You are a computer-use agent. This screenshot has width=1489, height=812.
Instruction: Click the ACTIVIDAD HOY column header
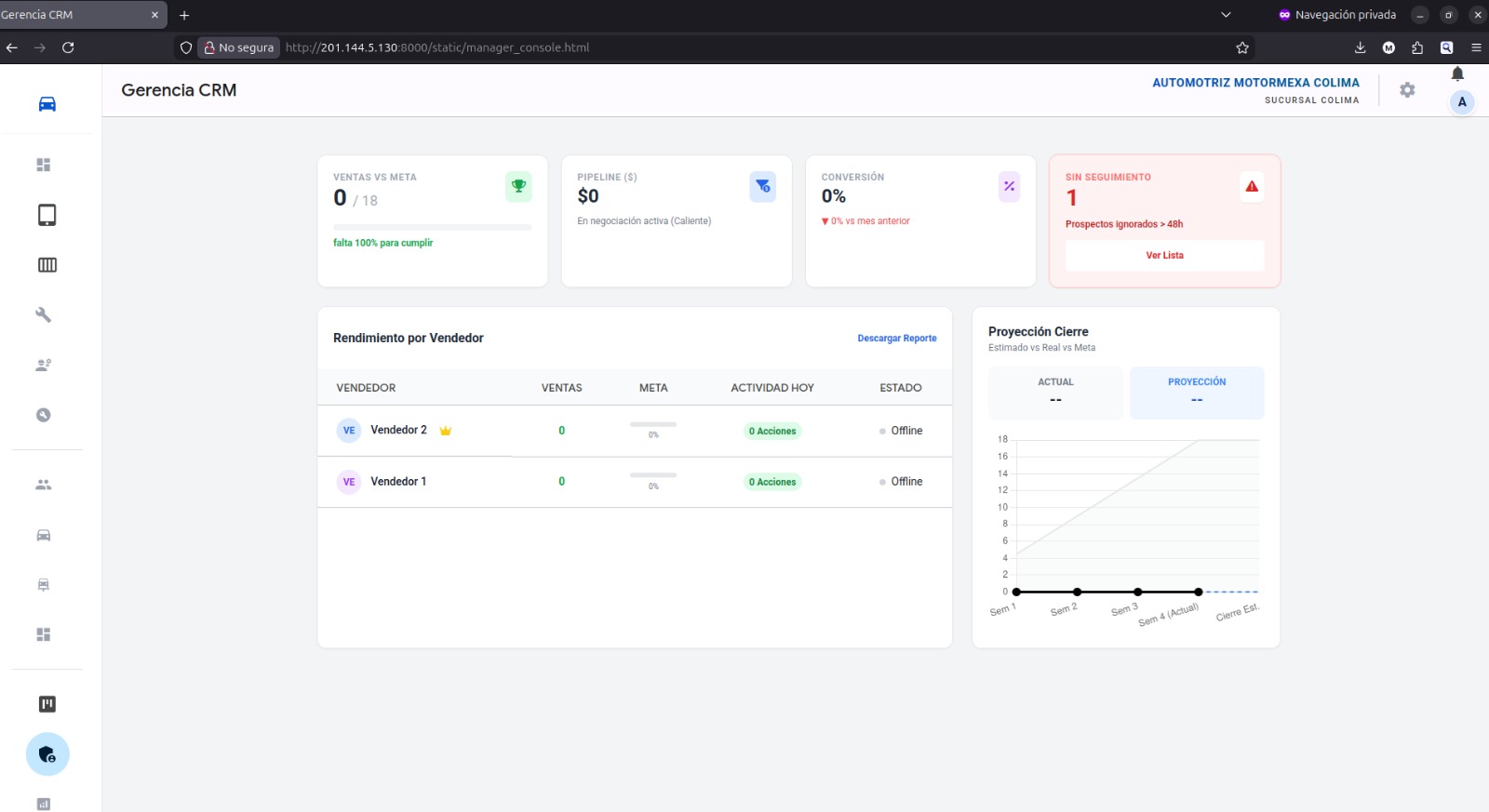[772, 388]
